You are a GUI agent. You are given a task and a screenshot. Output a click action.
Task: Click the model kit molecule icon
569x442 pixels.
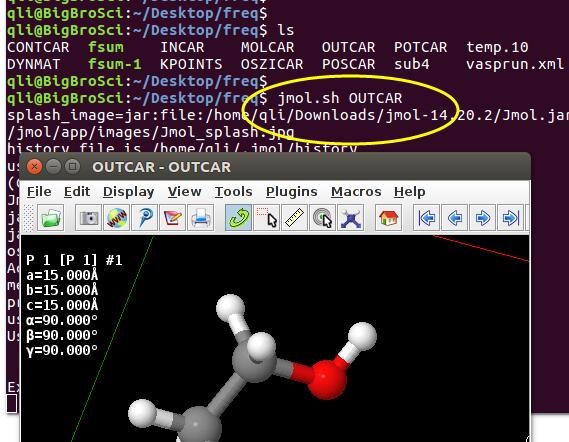pyautogui.click(x=351, y=218)
